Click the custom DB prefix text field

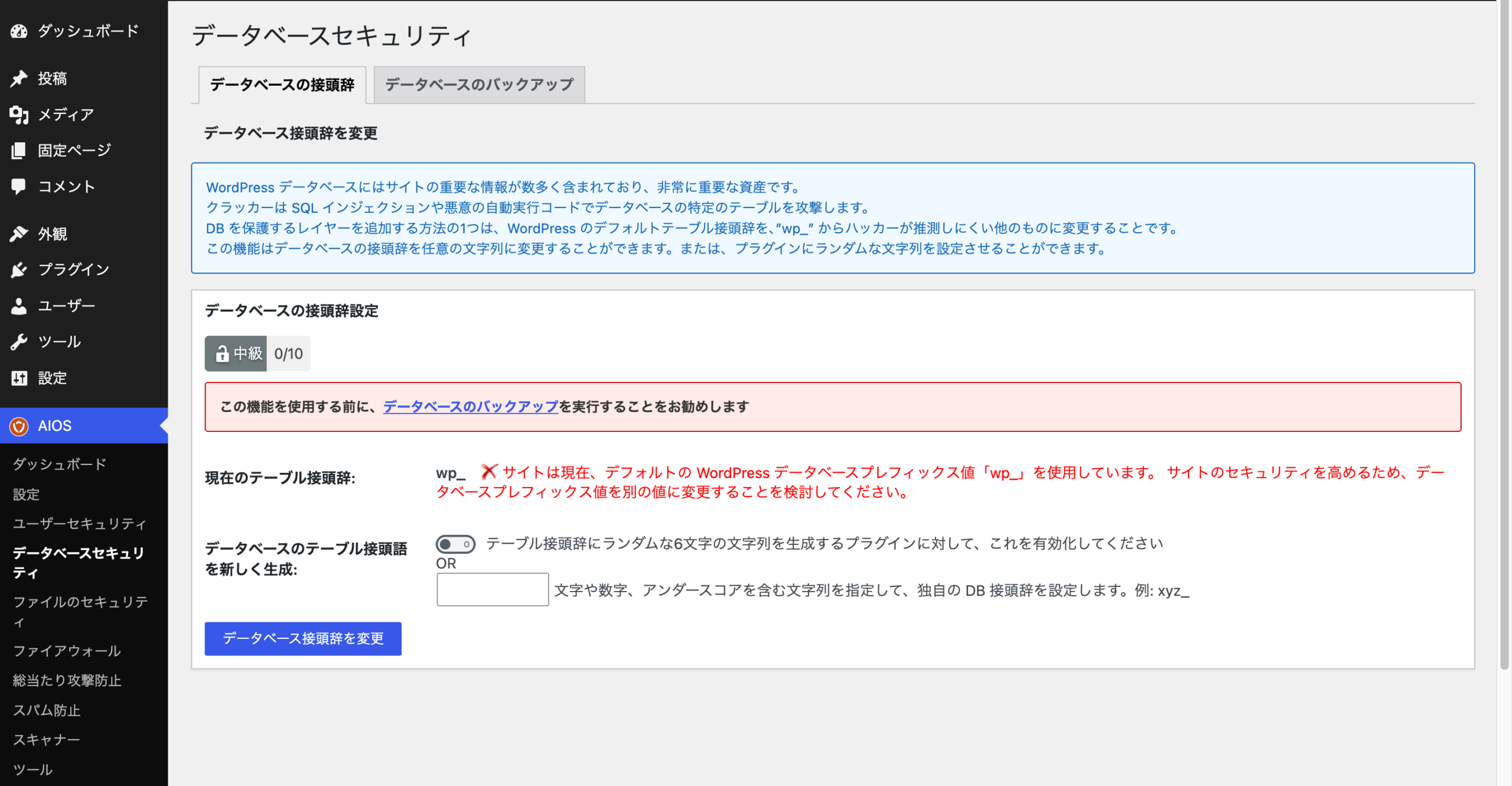[493, 589]
